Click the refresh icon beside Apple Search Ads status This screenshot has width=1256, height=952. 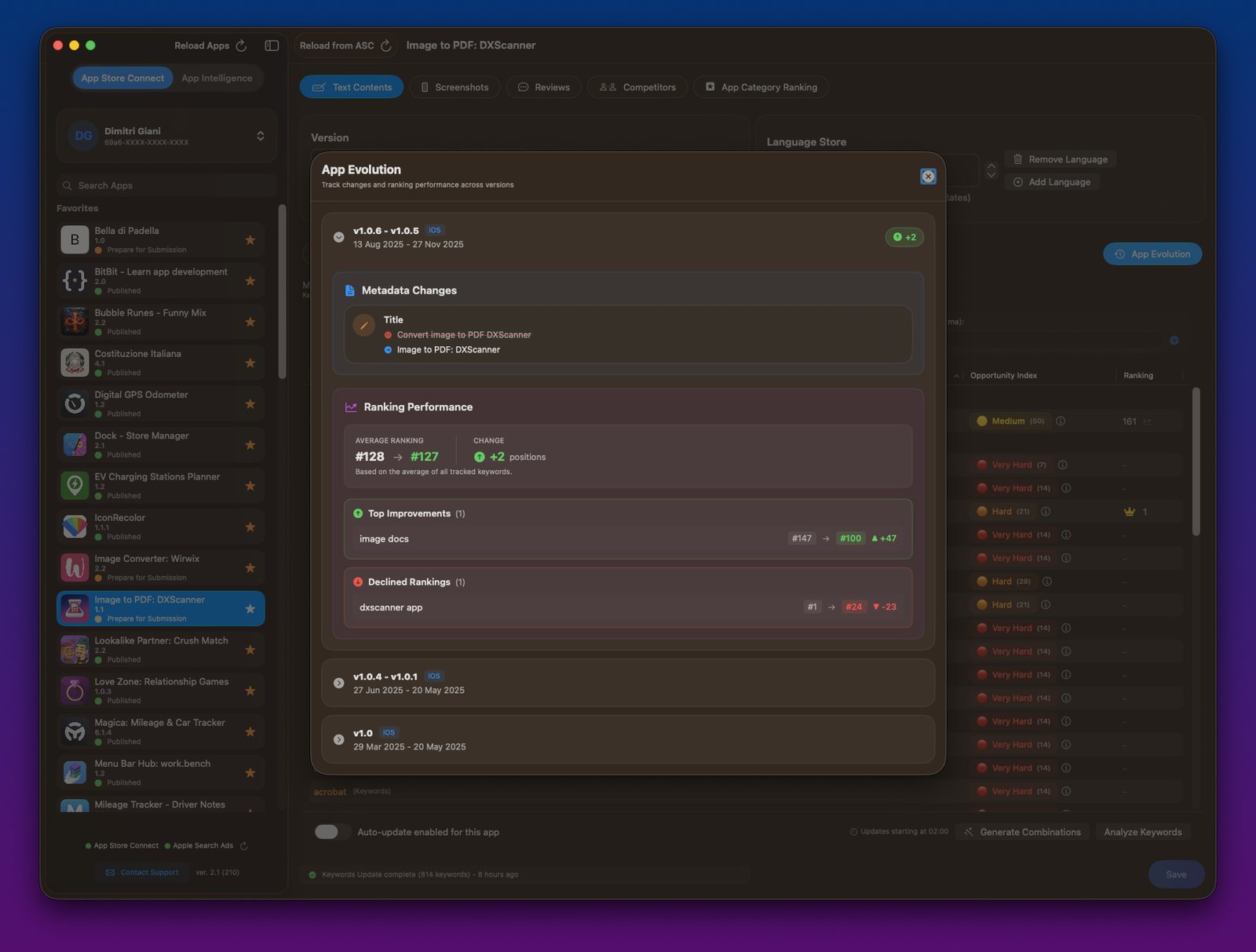pos(243,846)
